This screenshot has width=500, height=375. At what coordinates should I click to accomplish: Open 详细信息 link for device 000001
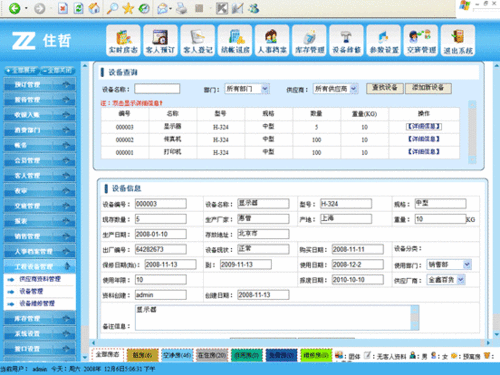click(424, 152)
